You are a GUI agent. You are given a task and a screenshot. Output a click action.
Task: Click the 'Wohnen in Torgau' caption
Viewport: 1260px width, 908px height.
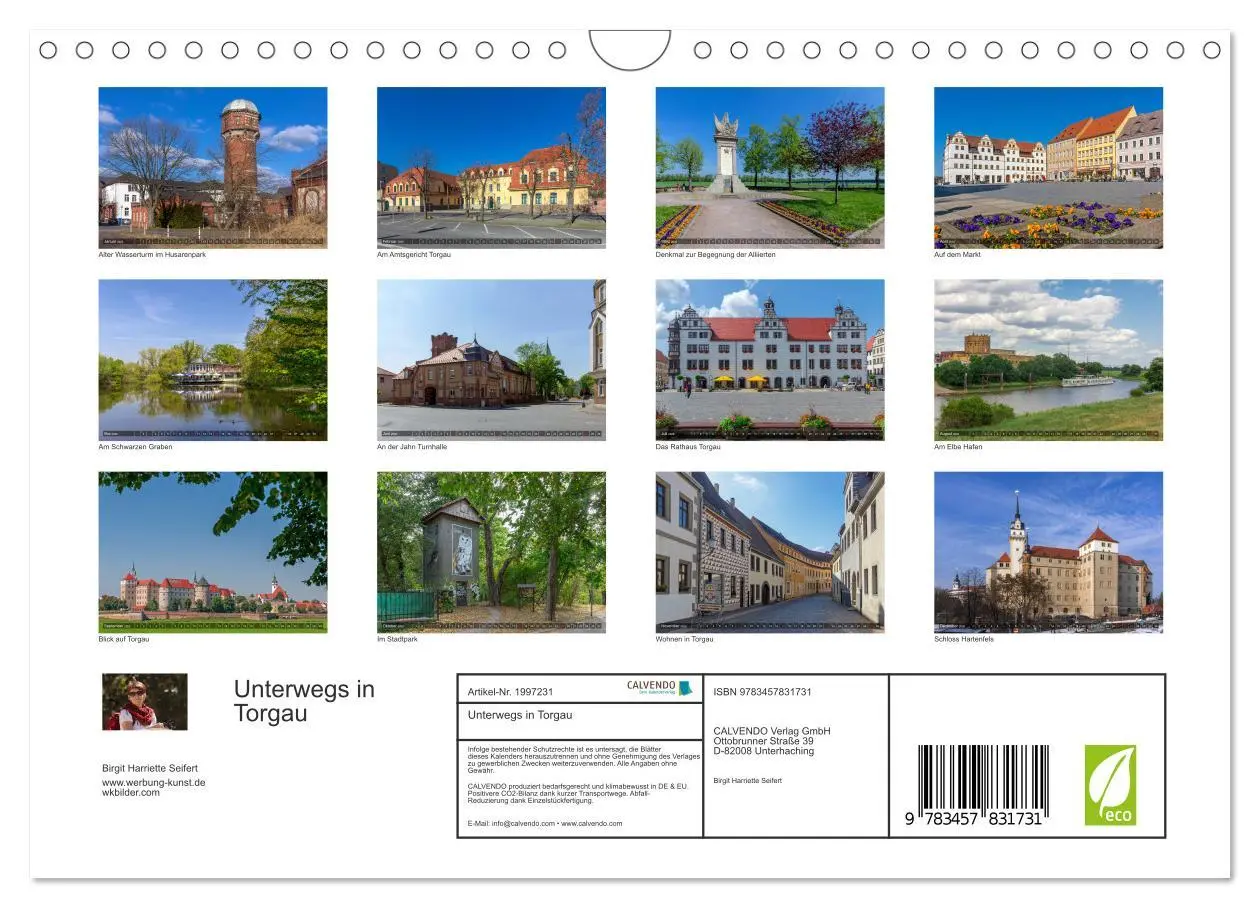[x=685, y=639]
